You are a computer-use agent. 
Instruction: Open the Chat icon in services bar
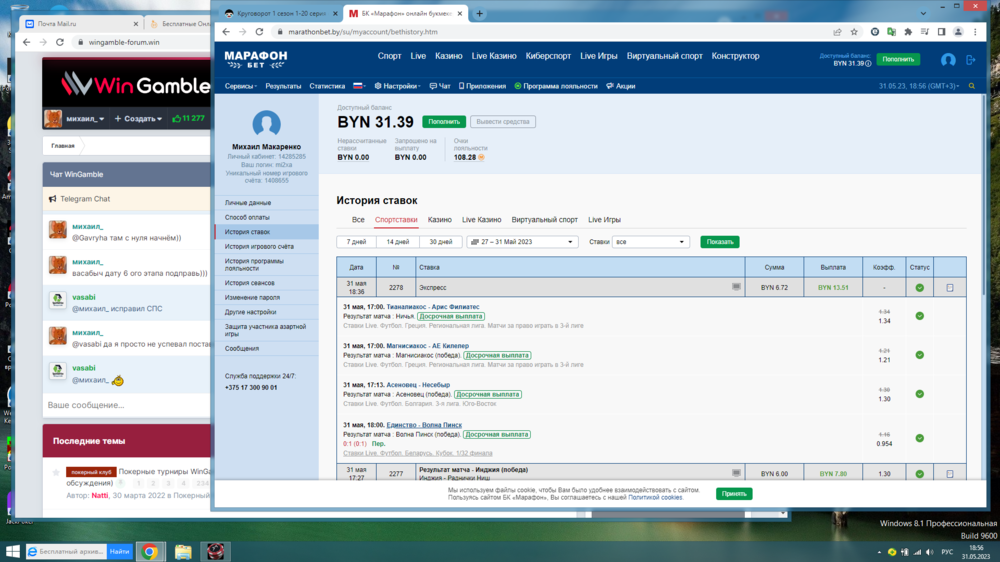coord(439,87)
